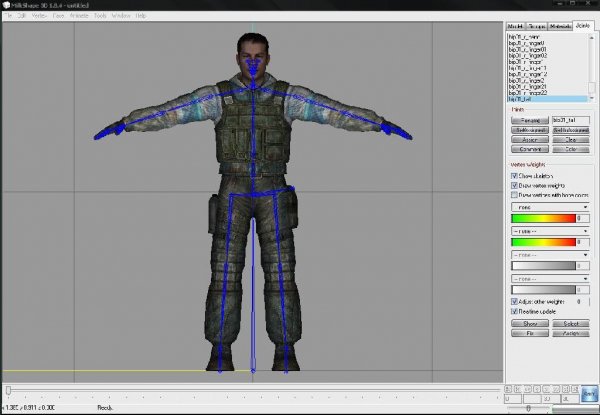Click the Show vertex weights button
Viewport: 600px width, 415px height.
point(530,324)
